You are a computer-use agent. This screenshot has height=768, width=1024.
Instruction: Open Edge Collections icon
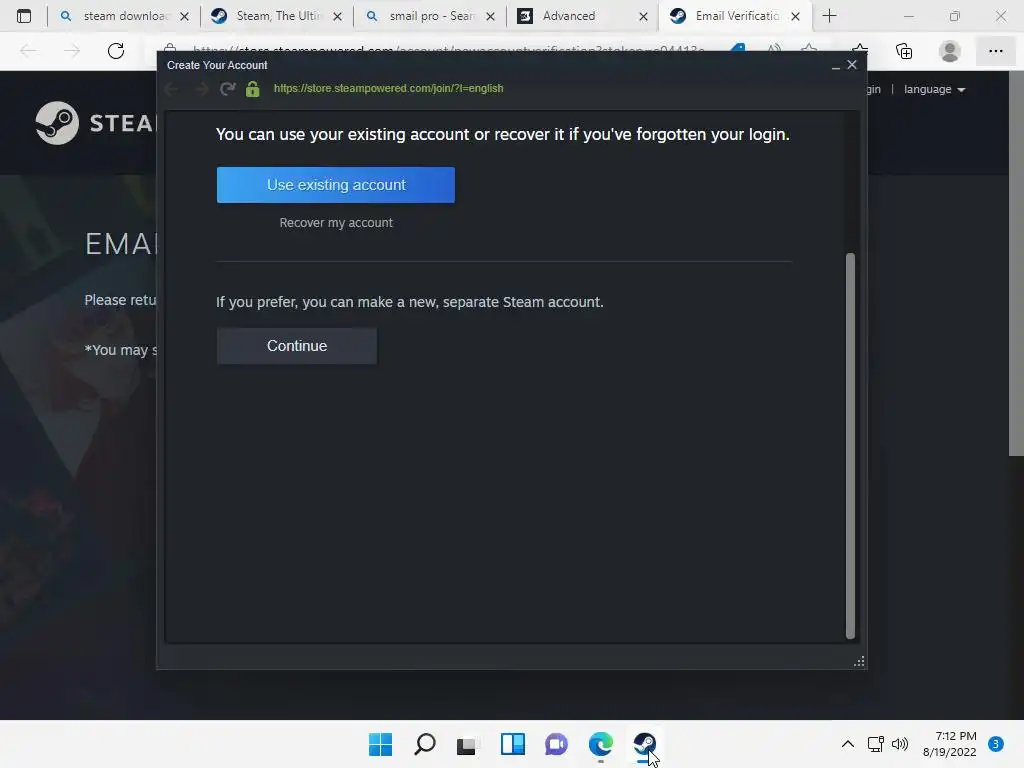pyautogui.click(x=904, y=51)
